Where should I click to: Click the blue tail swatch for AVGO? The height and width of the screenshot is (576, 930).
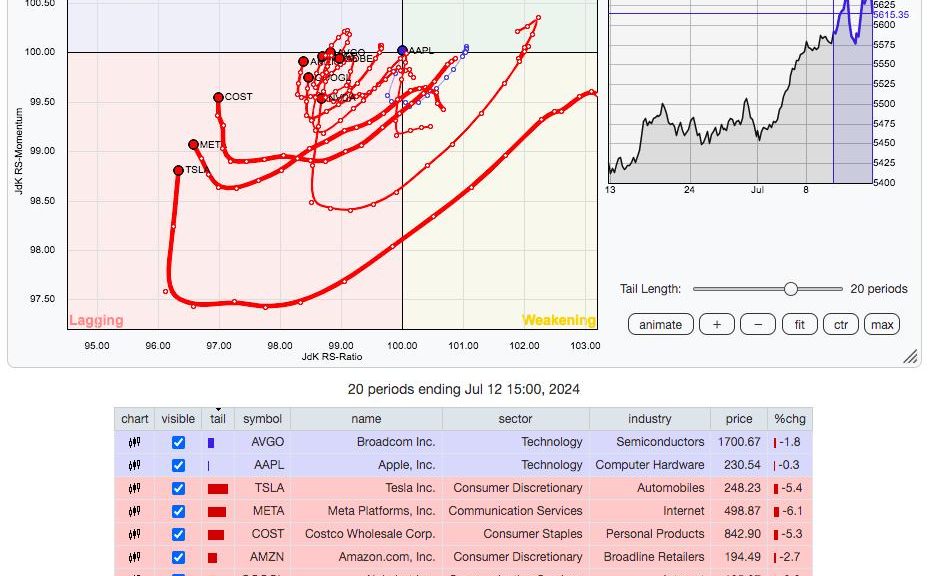[x=211, y=443]
